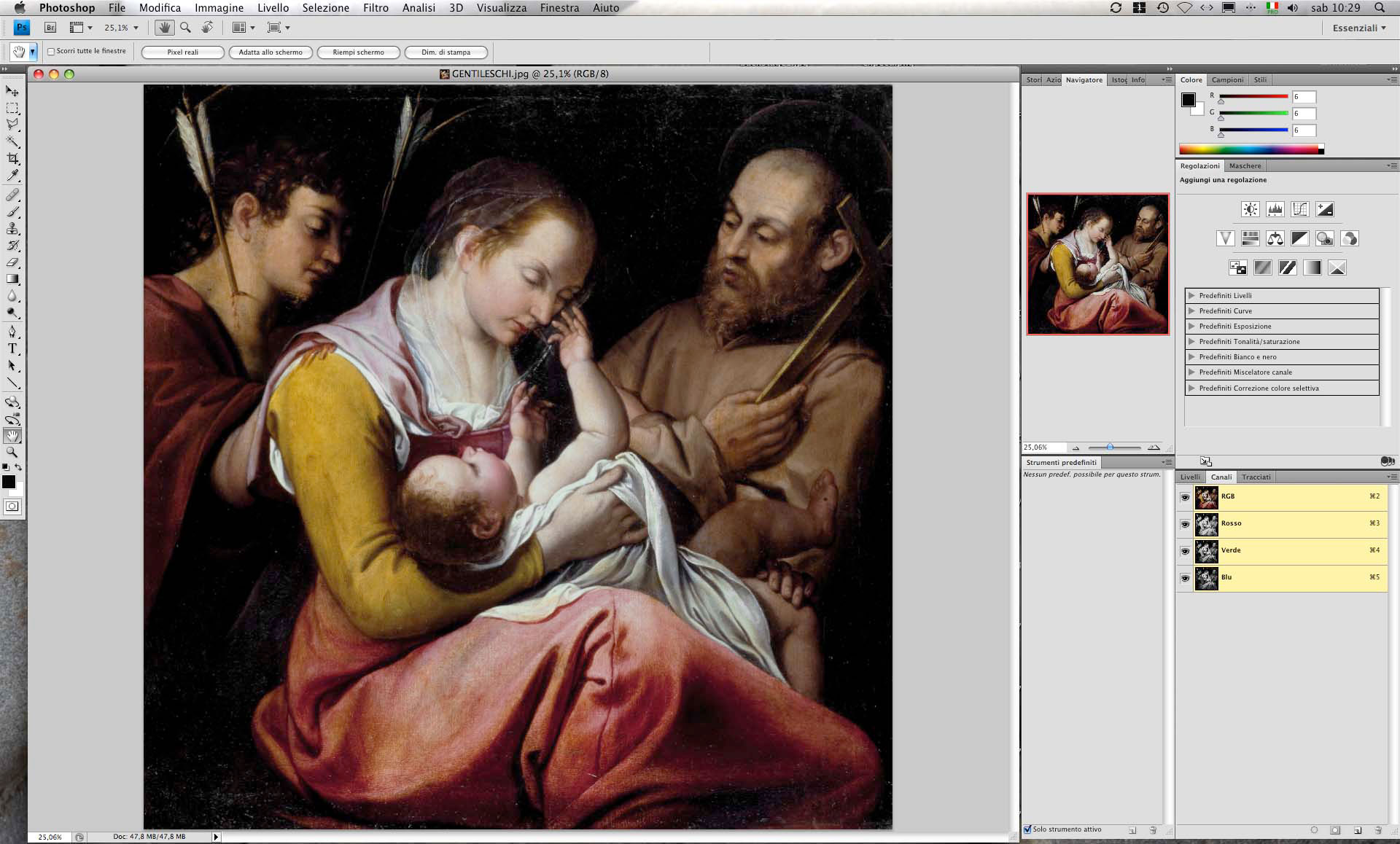Hide the Blu channel visibility eye
Image resolution: width=1400 pixels, height=844 pixels.
click(x=1185, y=578)
